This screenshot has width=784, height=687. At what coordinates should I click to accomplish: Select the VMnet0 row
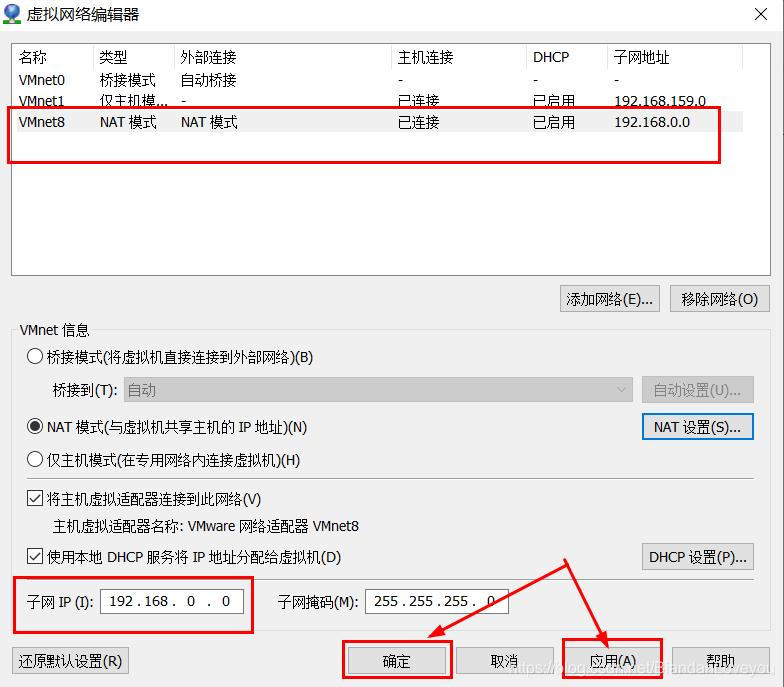click(x=380, y=80)
